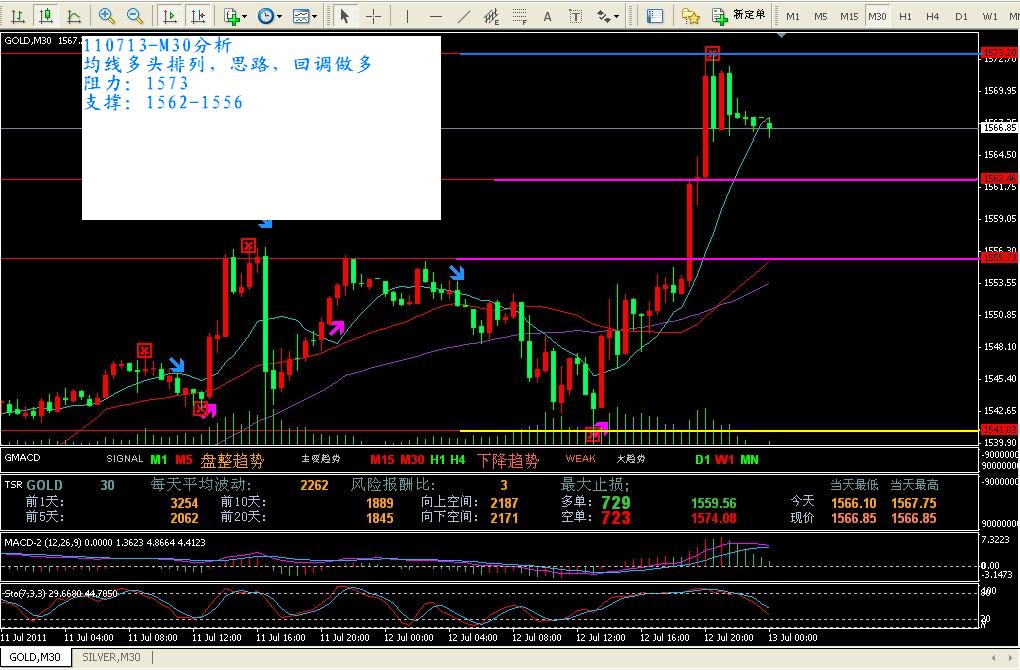The height and width of the screenshot is (670, 1020).
Task: Select the crosshair tool
Action: 373,16
